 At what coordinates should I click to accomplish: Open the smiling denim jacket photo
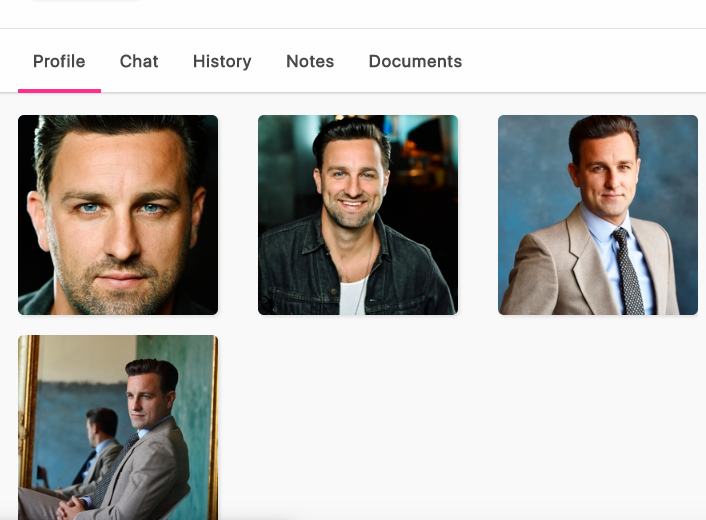click(x=358, y=215)
